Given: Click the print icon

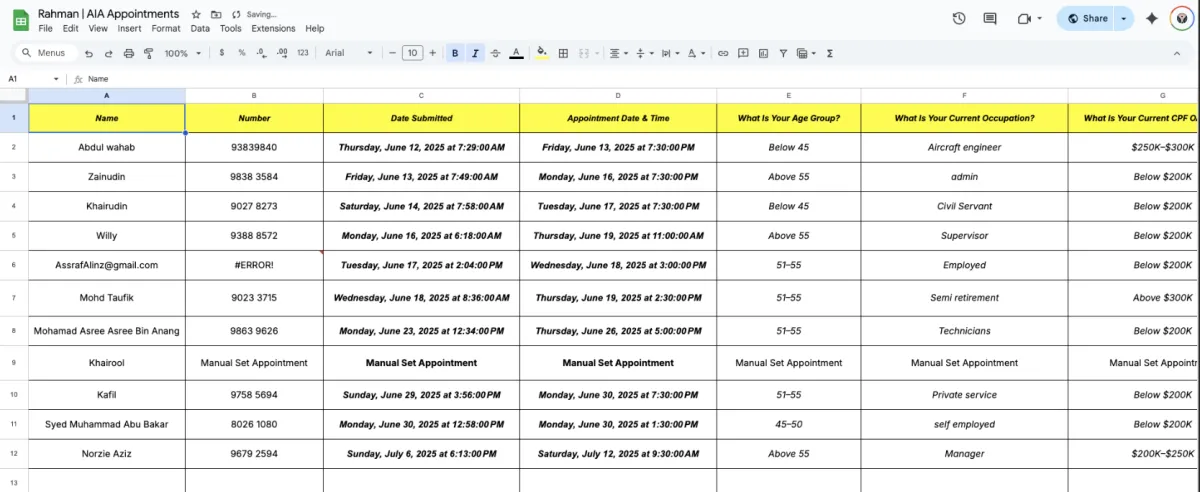Looking at the screenshot, I should coord(128,53).
